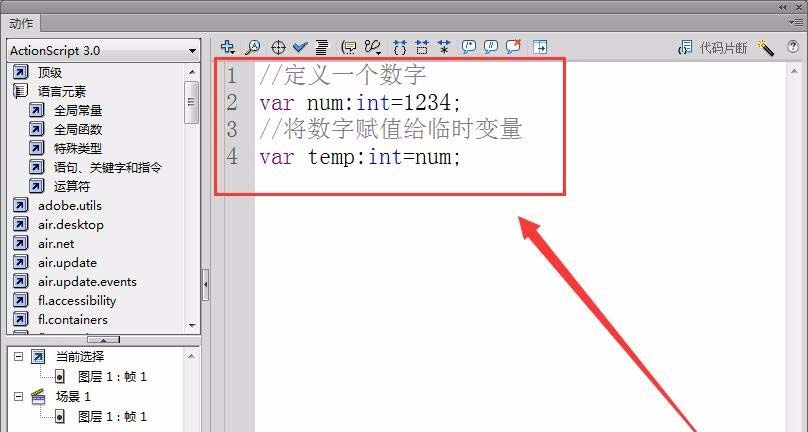Image resolution: width=808 pixels, height=432 pixels.
Task: Remove comment icon with red mark
Action: click(x=513, y=47)
